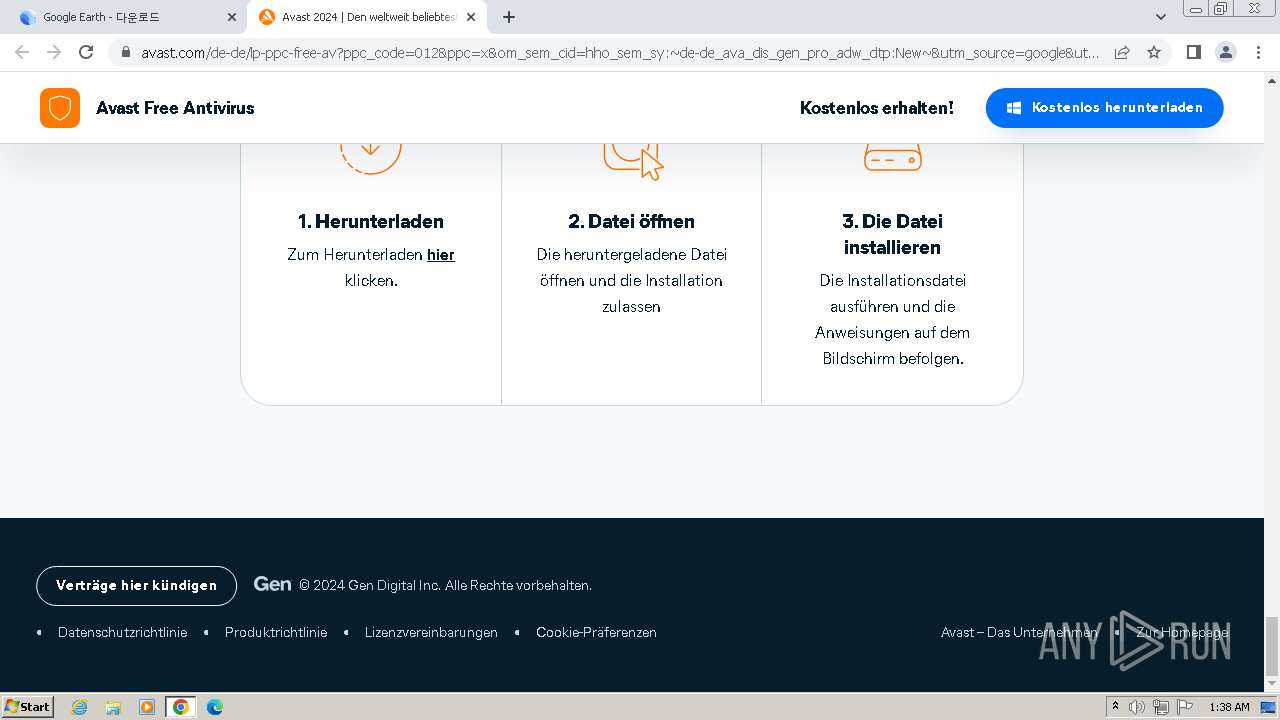Open the tab search dropdown arrow
This screenshot has width=1280, height=720.
click(x=1161, y=17)
